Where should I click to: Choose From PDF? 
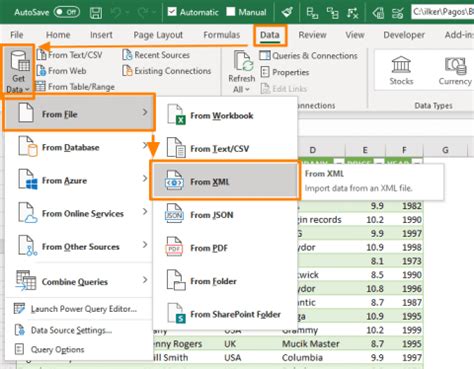[x=225, y=248]
